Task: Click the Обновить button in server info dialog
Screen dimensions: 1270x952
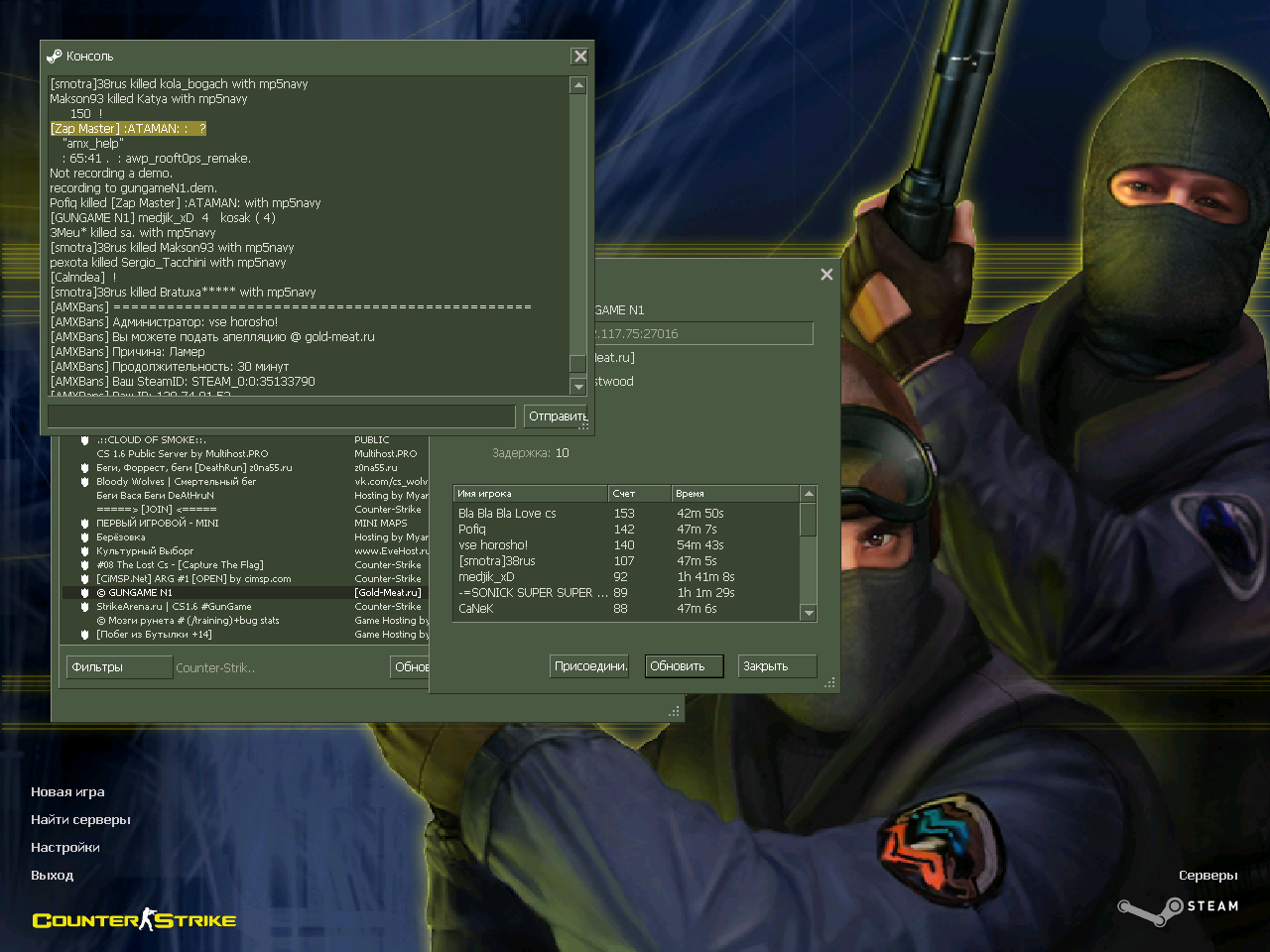Action: (x=685, y=666)
